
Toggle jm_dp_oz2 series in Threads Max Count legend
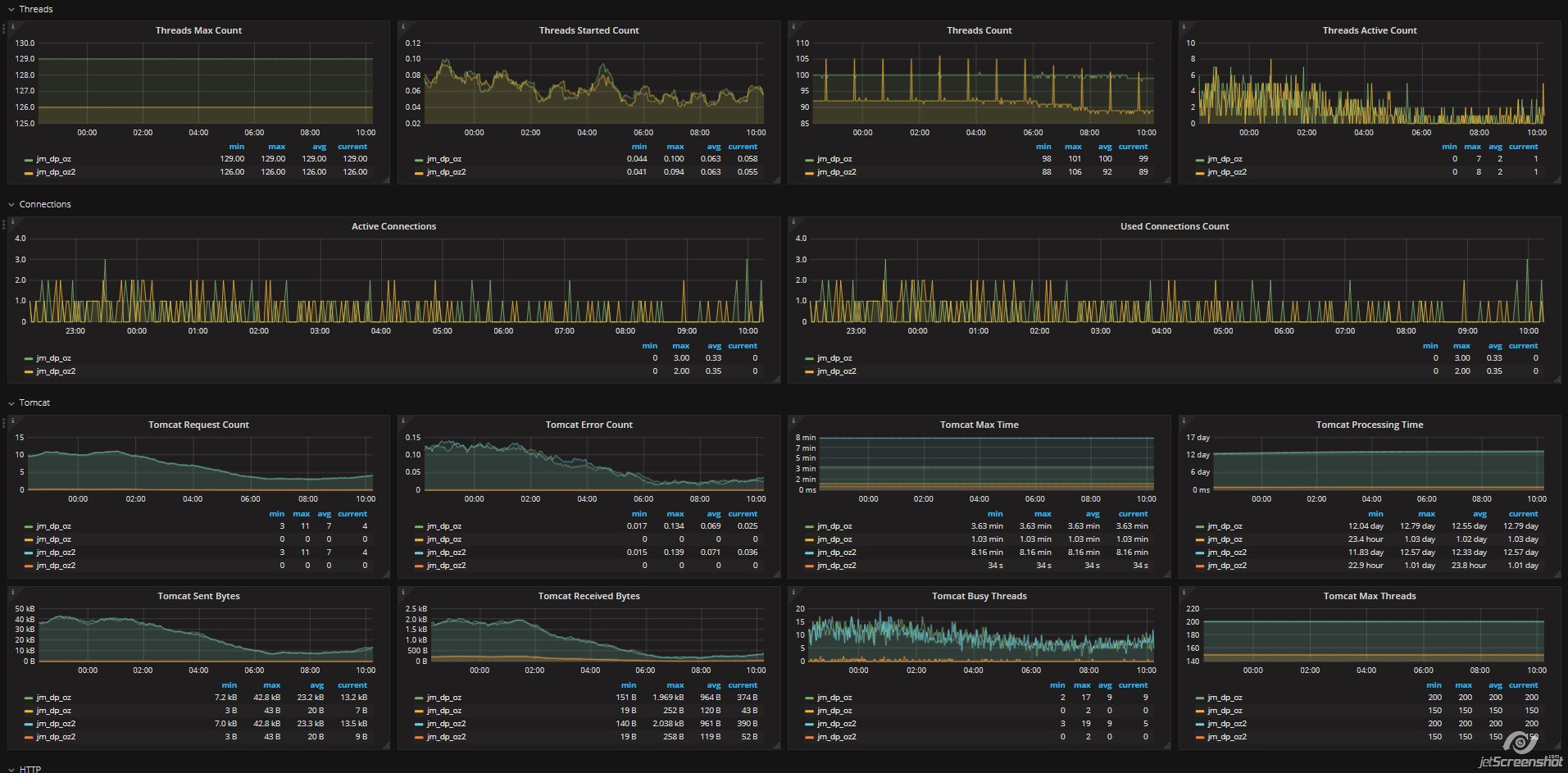click(x=56, y=172)
